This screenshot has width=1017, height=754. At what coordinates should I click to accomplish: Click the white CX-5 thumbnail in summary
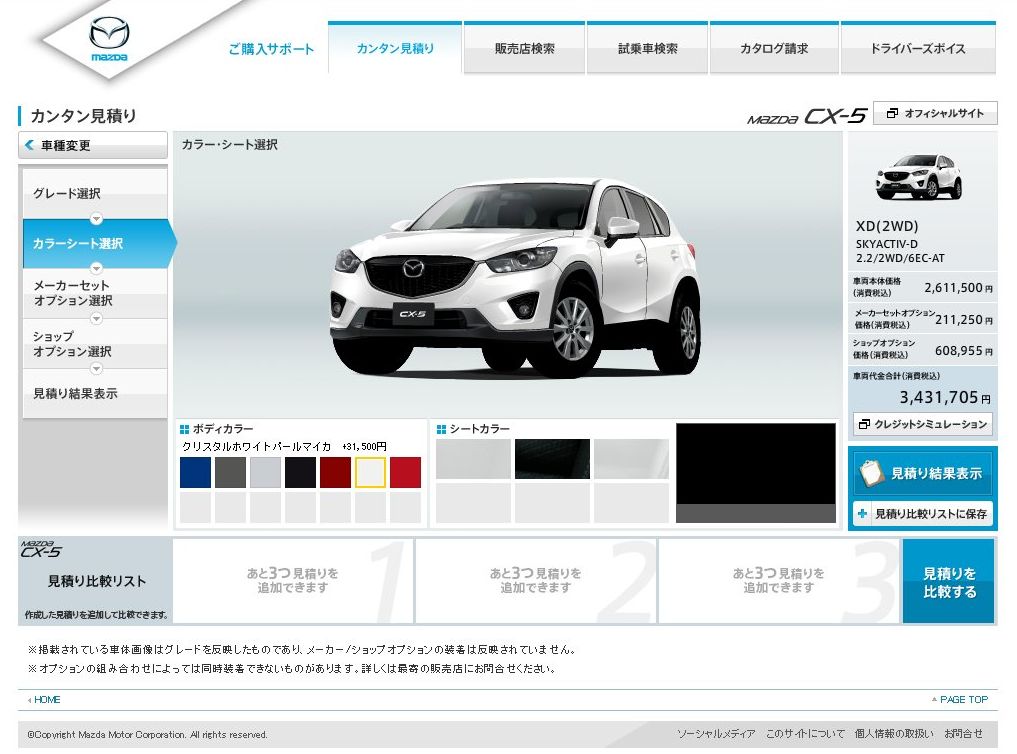pos(918,177)
